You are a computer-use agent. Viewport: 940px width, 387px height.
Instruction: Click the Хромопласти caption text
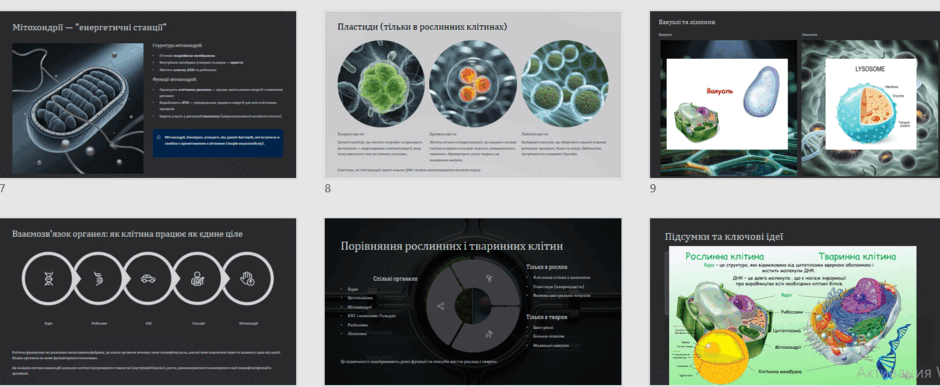click(x=444, y=134)
